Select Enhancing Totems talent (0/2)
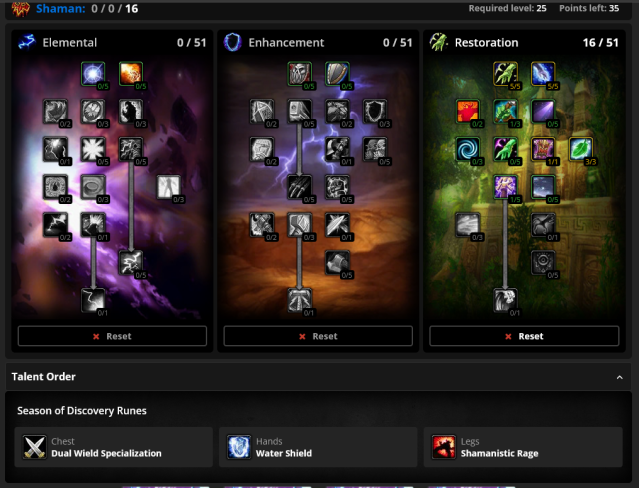Viewport: 639px width, 488px height. (262, 149)
